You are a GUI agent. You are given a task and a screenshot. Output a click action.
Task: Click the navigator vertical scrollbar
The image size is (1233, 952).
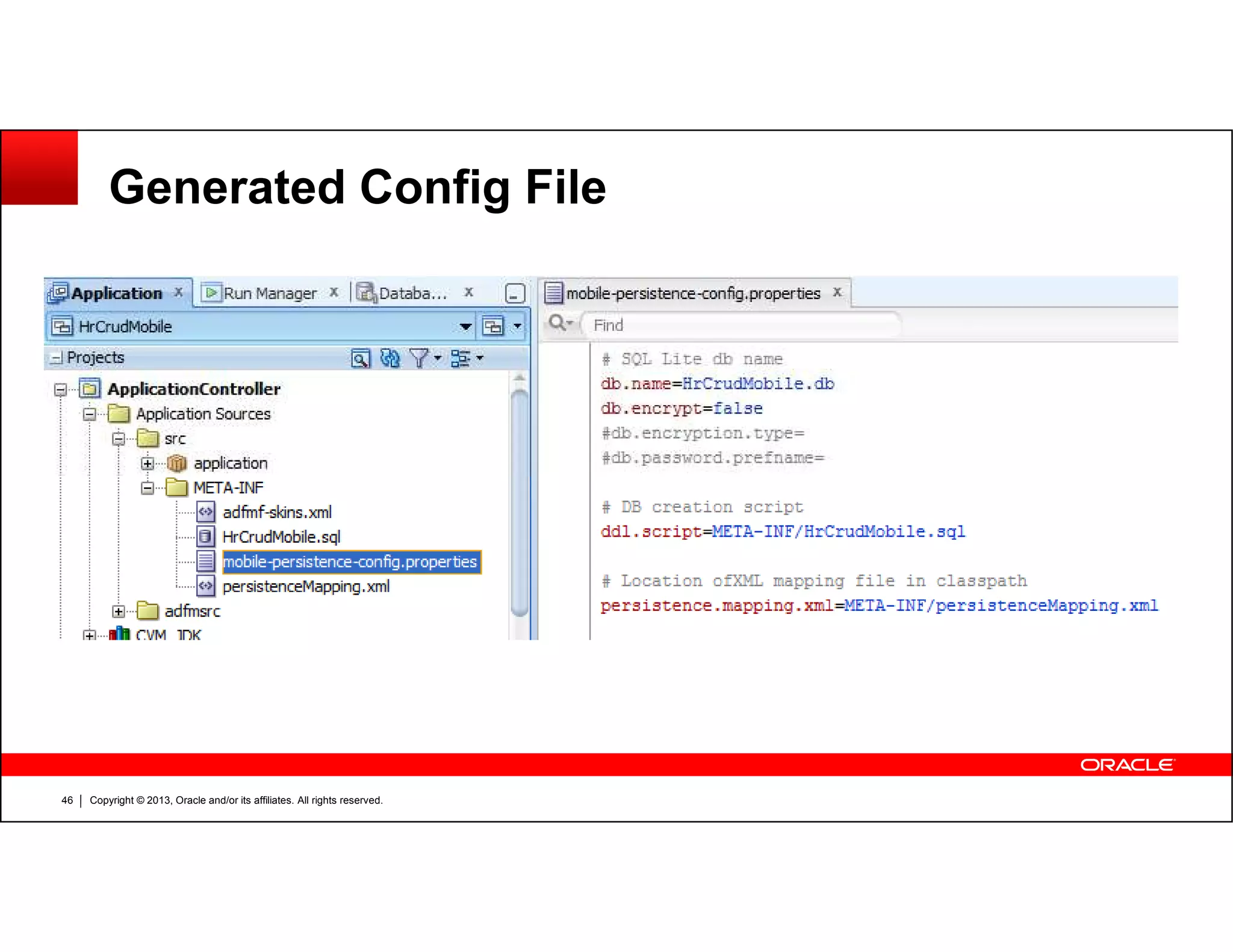[x=519, y=502]
